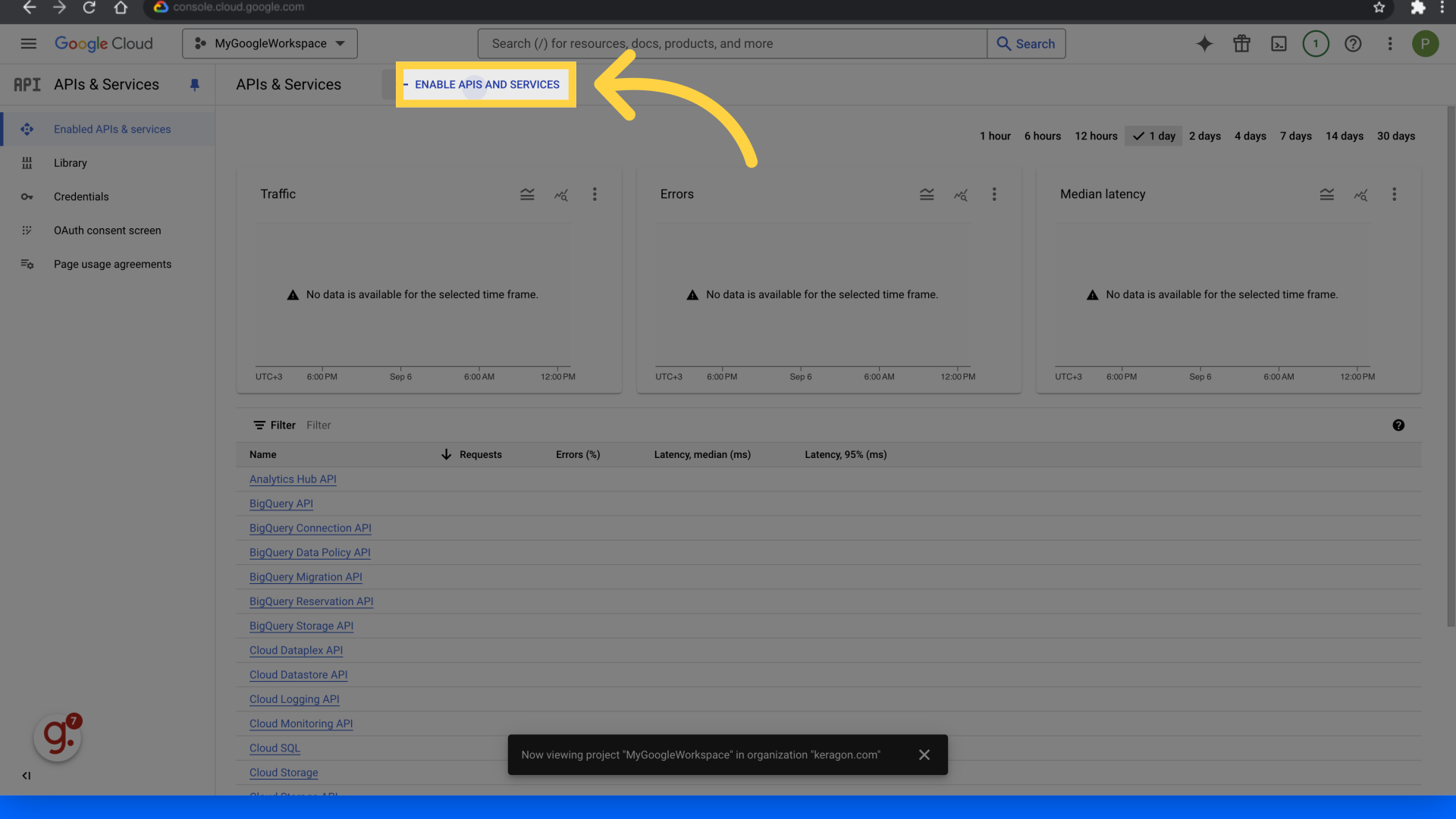Click the Google Cloud logo

(x=104, y=43)
